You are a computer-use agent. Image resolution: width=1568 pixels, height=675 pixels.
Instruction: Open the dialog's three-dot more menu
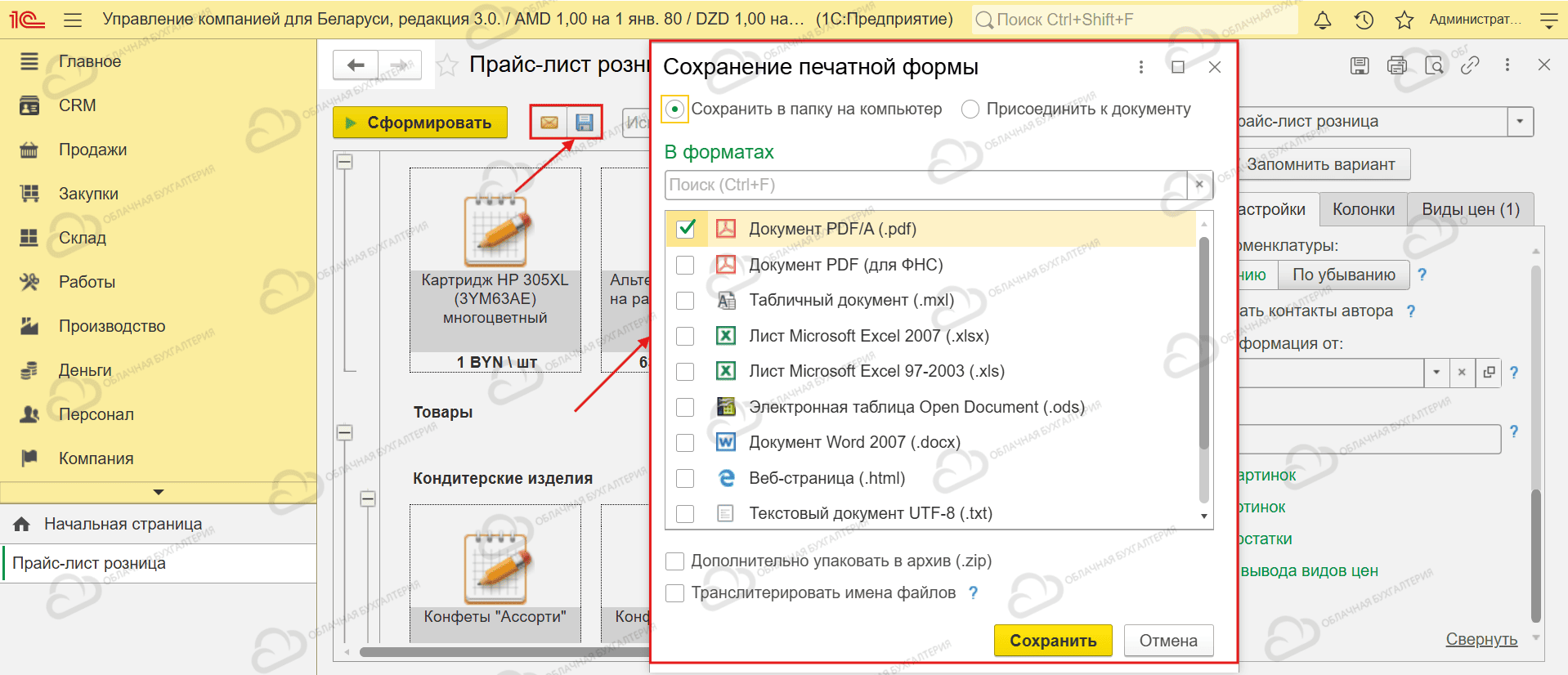point(1141,67)
